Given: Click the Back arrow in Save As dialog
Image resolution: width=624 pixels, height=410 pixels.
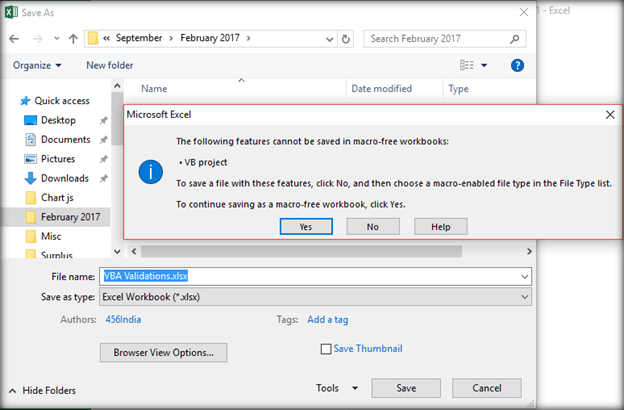Looking at the screenshot, I should point(14,39).
